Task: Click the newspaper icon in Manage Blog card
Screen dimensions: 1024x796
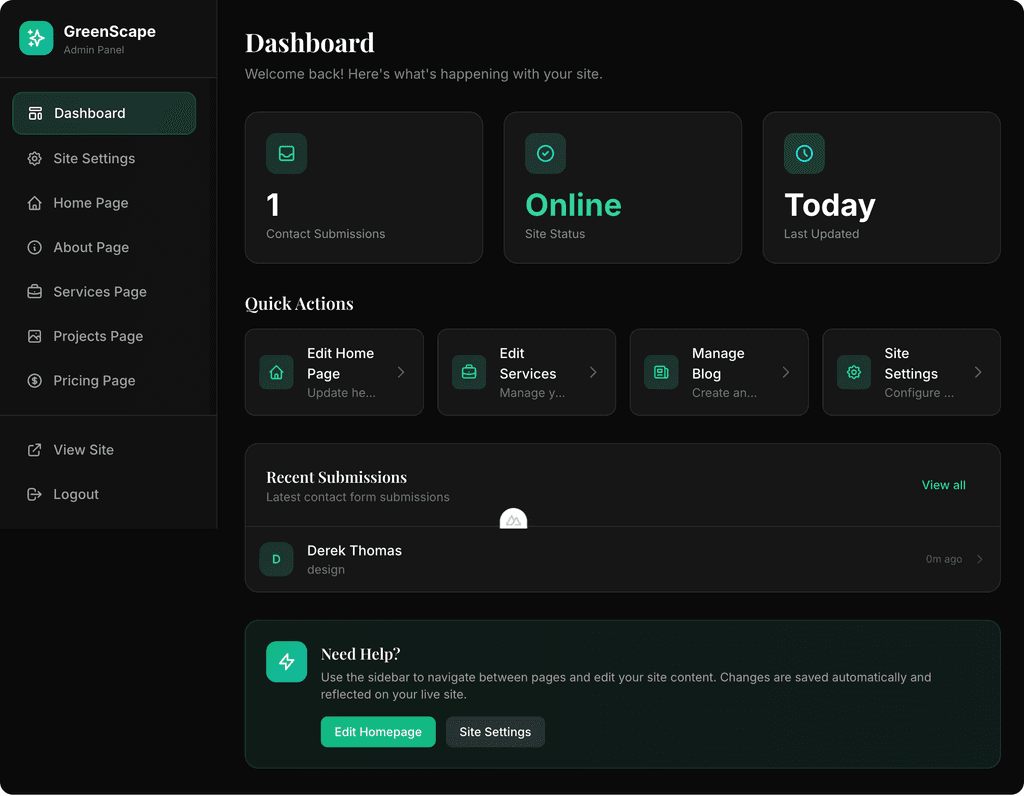Action: click(661, 372)
